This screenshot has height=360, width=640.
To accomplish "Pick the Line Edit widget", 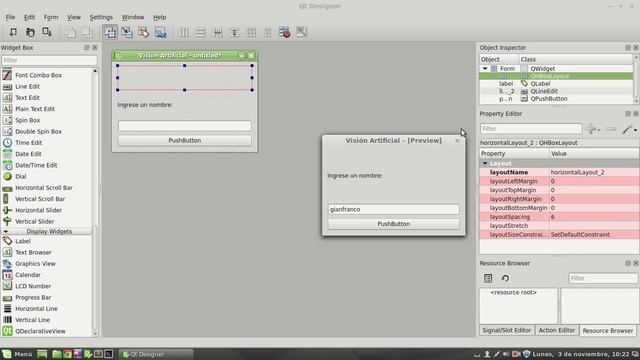I will coord(27,87).
